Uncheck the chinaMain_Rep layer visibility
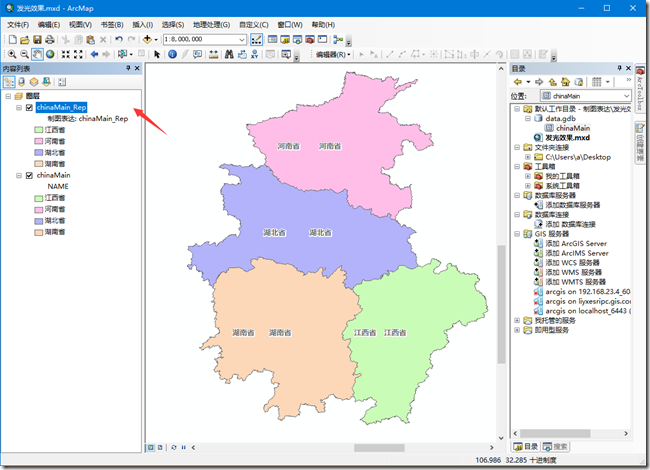 tap(29, 107)
